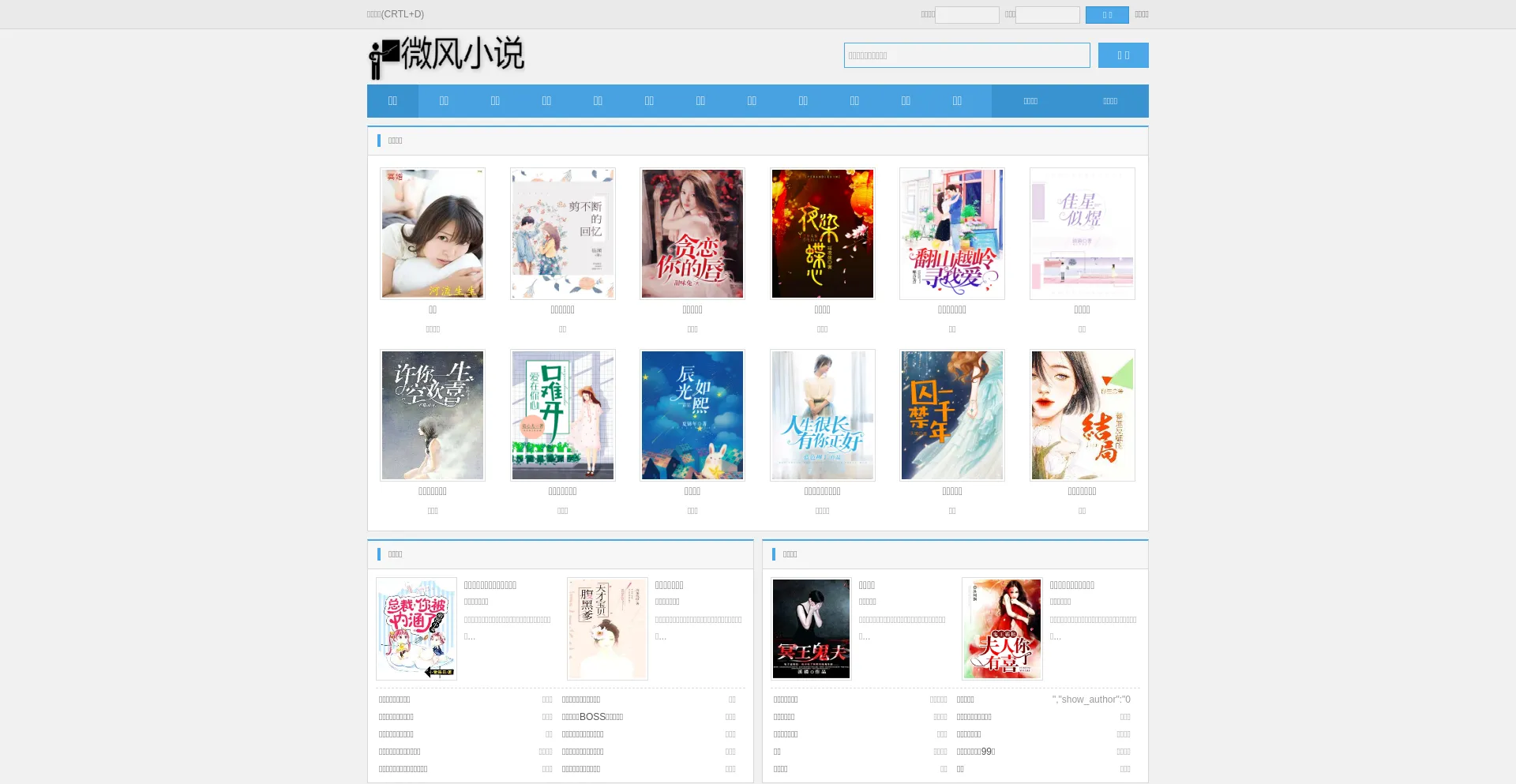Select the highlighted home tab in navigation bar

pyautogui.click(x=392, y=101)
